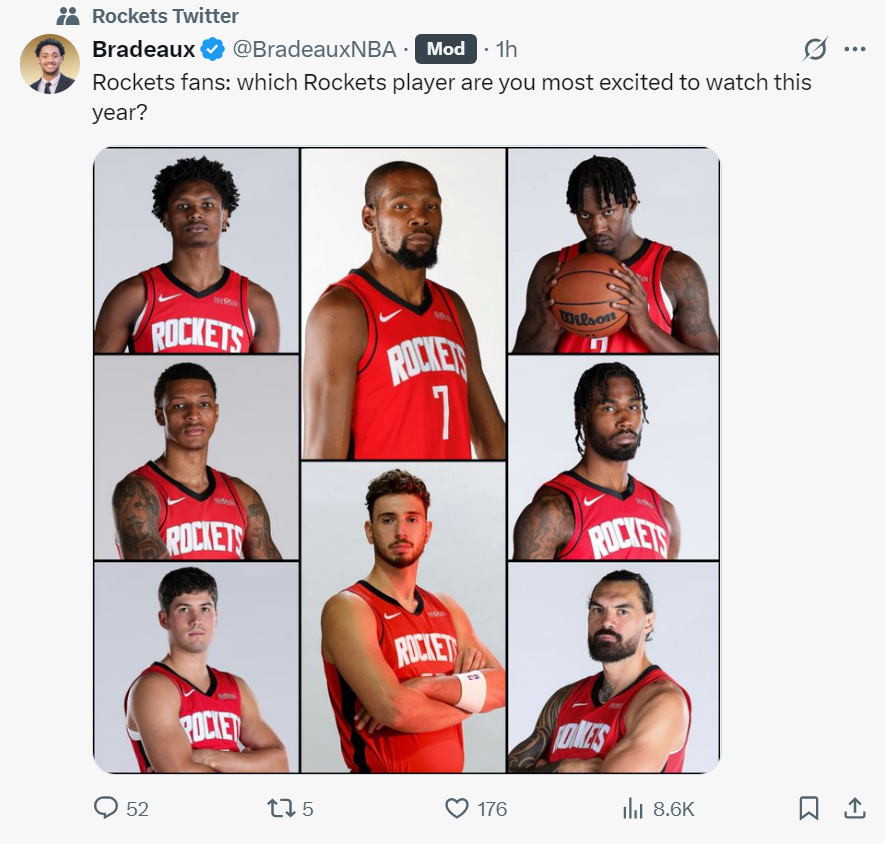Image resolution: width=885 pixels, height=843 pixels.
Task: Open the Rockets Twitter community link
Action: pyautogui.click(x=165, y=16)
